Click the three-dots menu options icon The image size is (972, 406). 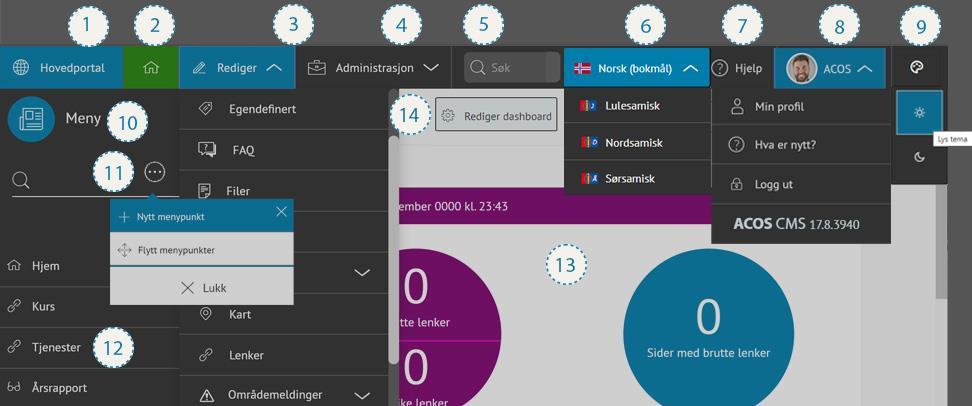pyautogui.click(x=155, y=171)
